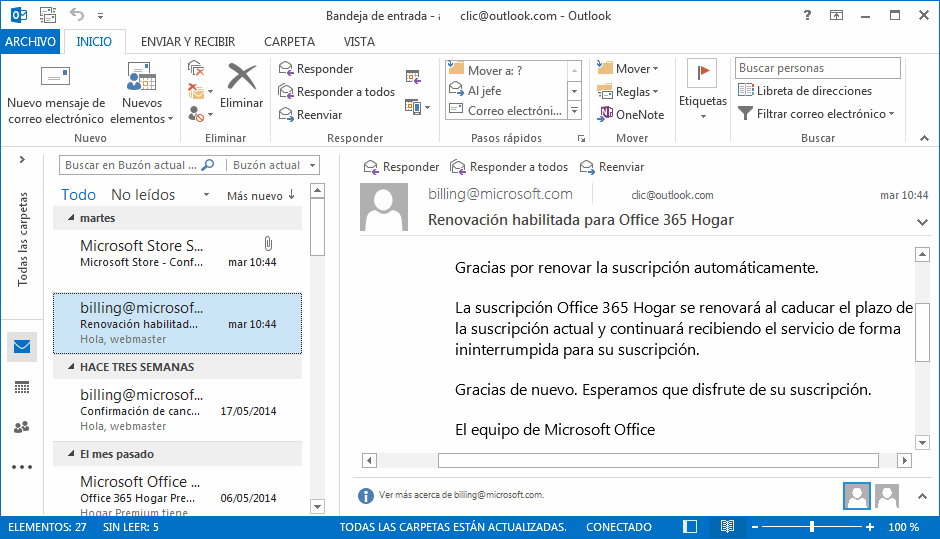The image size is (940, 539).
Task: Open Customize Quick Access Toolbar arrow
Action: pyautogui.click(x=100, y=16)
